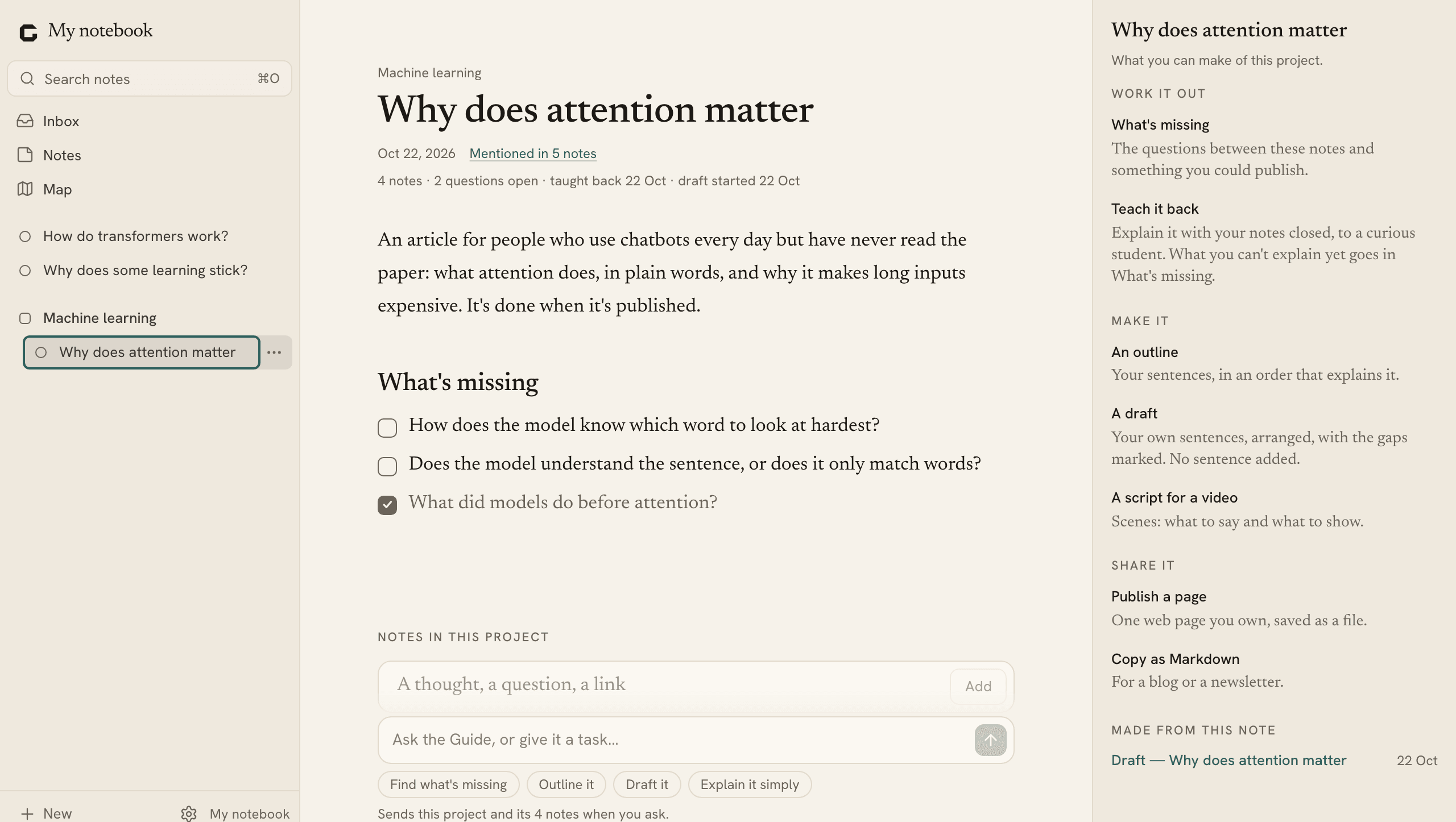Go to the Notes section
Viewport: 1456px width, 822px height.
150,155
